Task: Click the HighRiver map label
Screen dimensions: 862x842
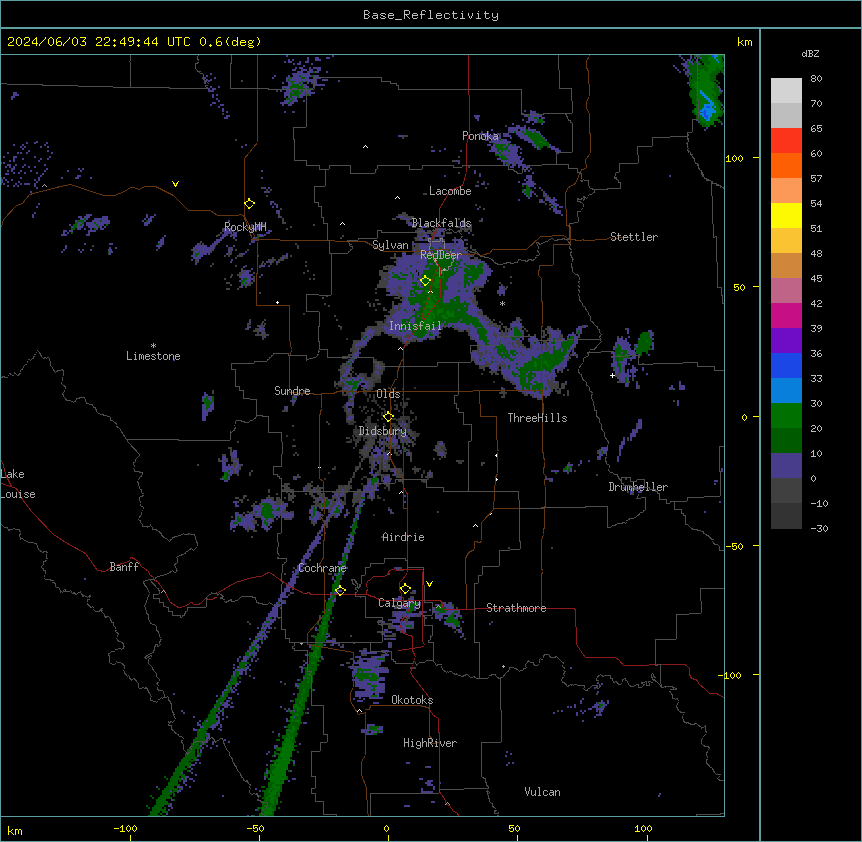Action: click(430, 743)
